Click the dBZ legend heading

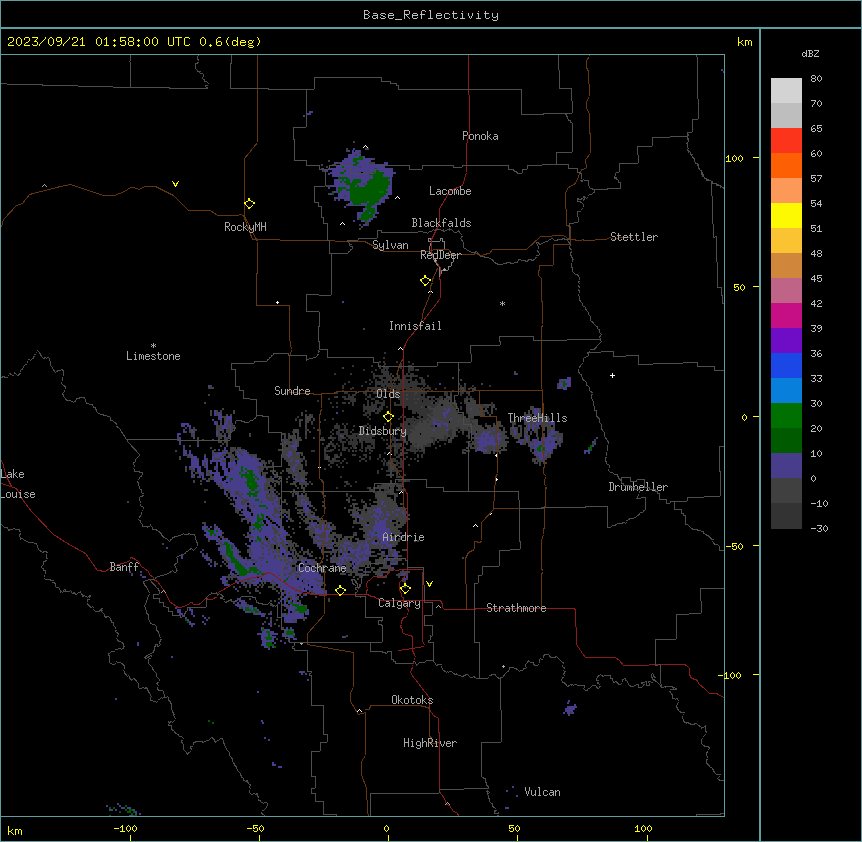point(810,53)
